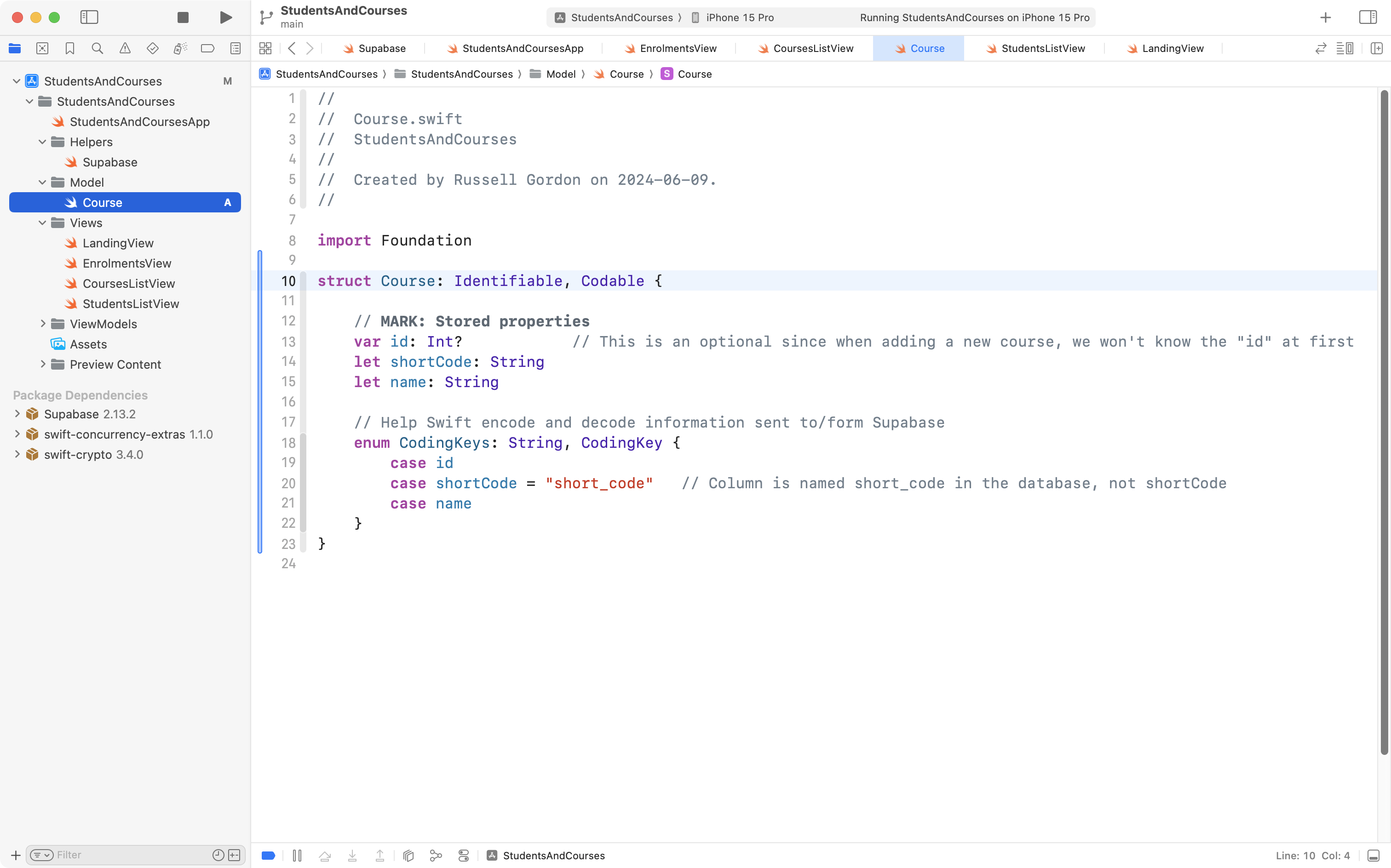The image size is (1391, 868).
Task: Run the project with the play button
Action: pos(225,17)
